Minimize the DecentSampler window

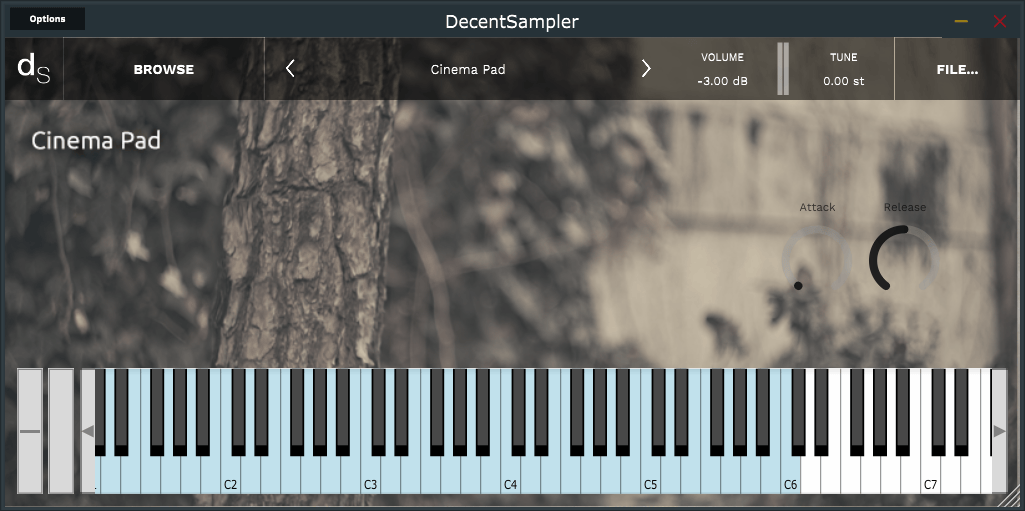(961, 21)
